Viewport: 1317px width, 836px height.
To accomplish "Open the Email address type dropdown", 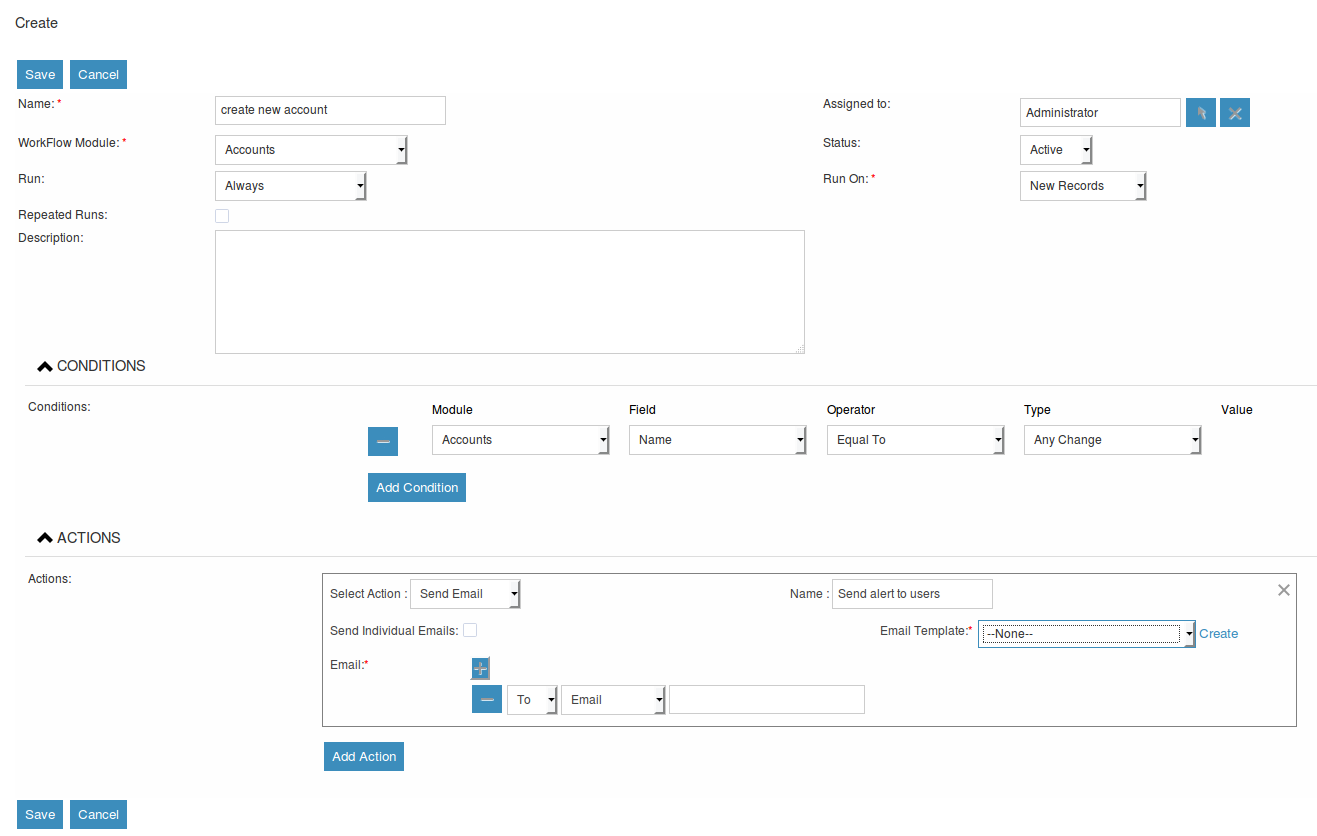I will [x=614, y=700].
